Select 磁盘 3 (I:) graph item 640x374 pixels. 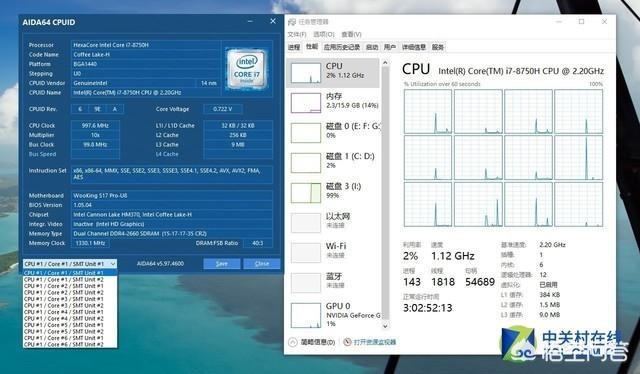pyautogui.click(x=334, y=192)
